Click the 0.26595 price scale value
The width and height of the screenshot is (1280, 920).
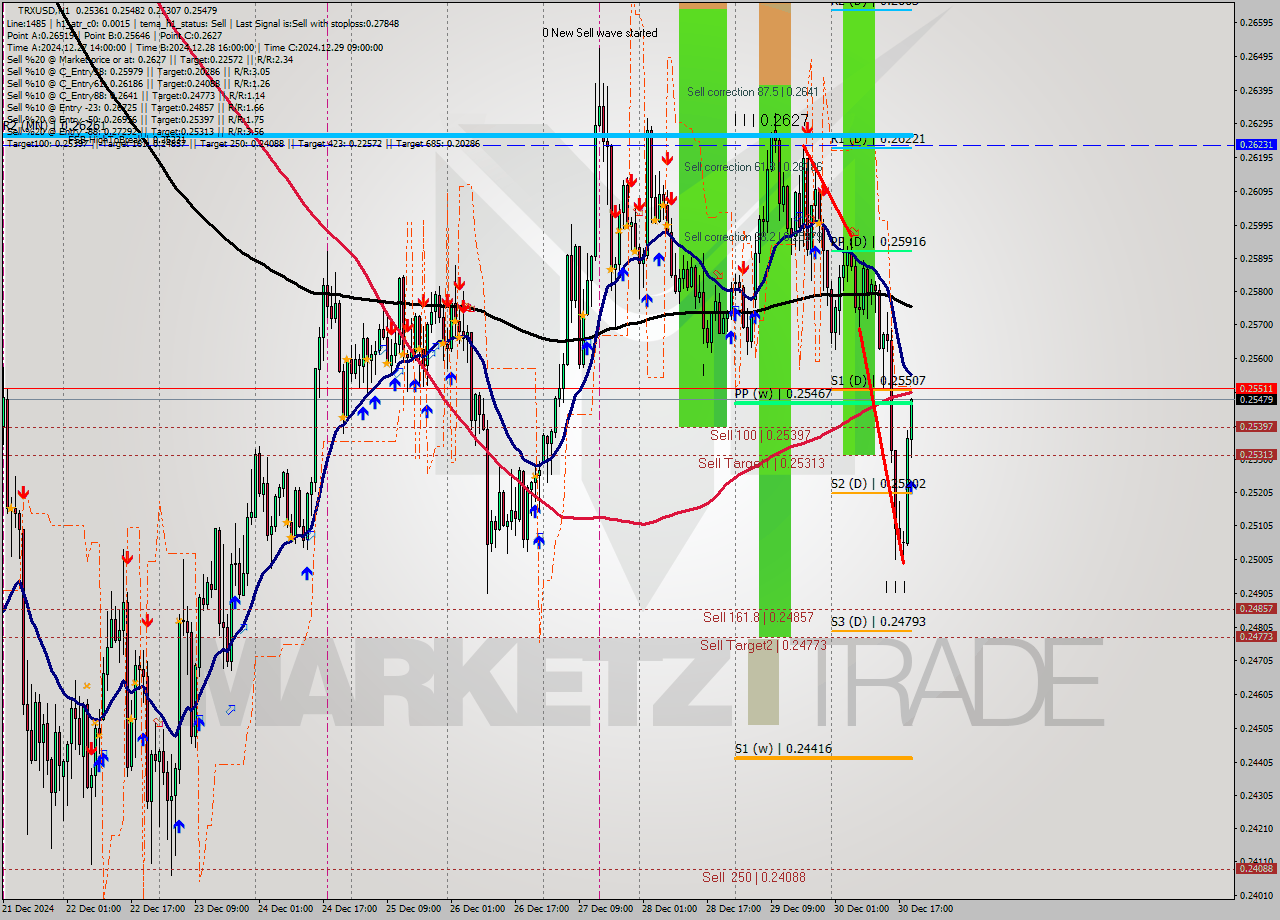[1256, 22]
